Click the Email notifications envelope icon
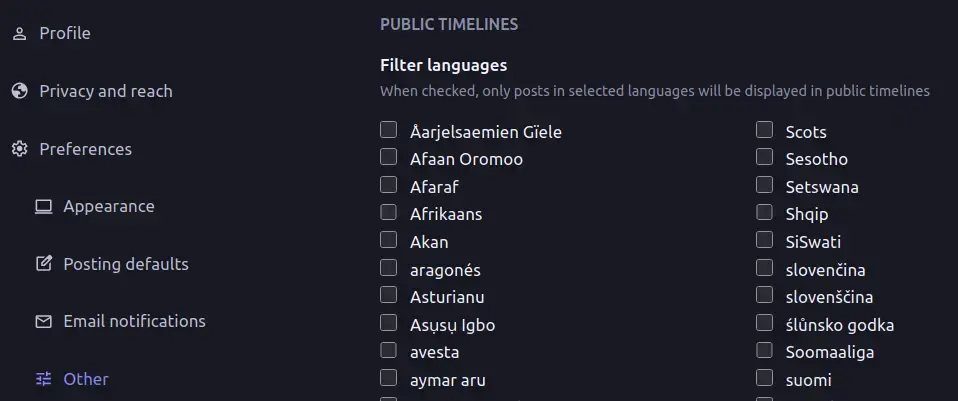The image size is (958, 401). [x=43, y=322]
